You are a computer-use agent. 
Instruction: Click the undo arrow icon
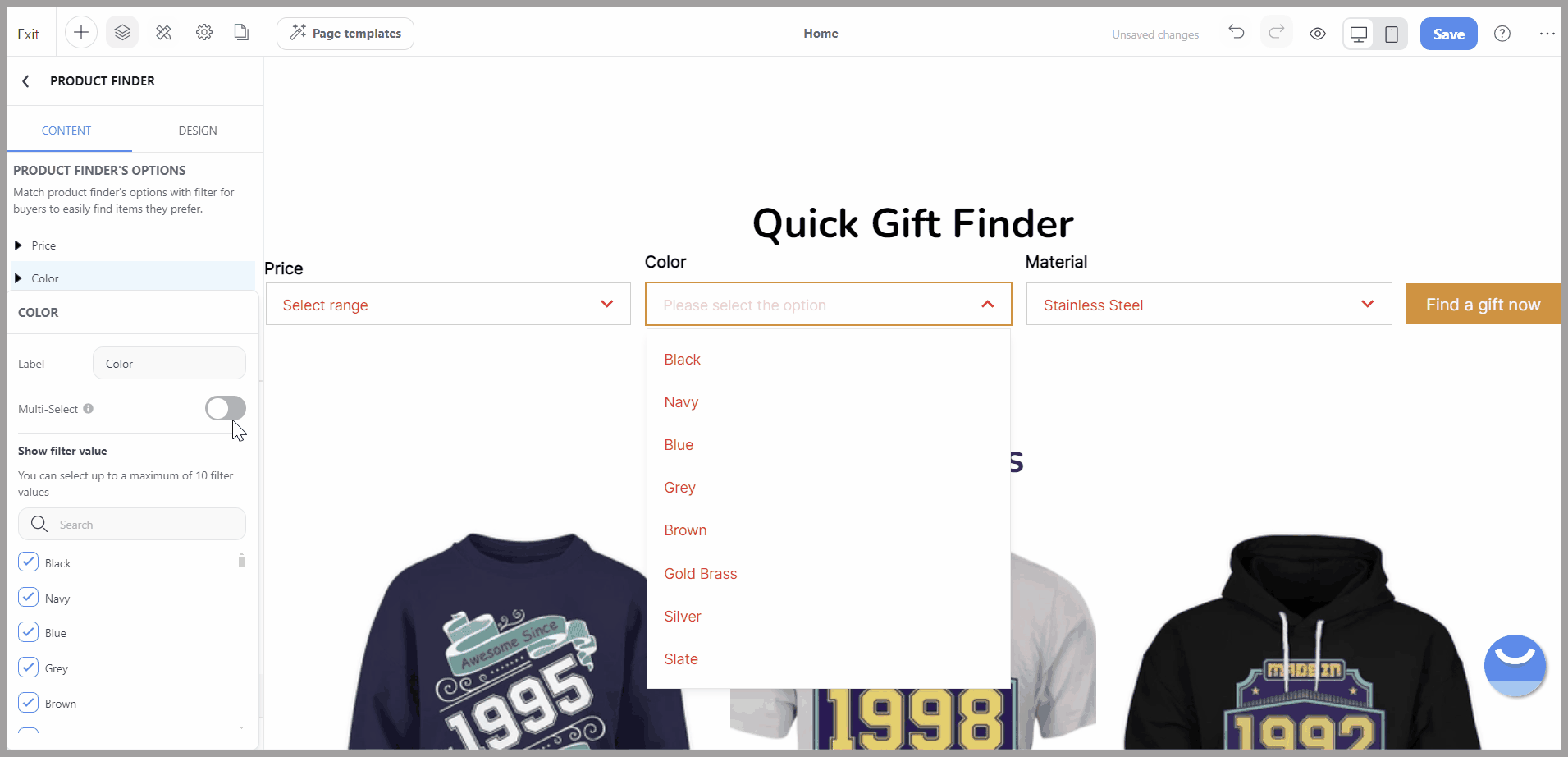tap(1237, 32)
